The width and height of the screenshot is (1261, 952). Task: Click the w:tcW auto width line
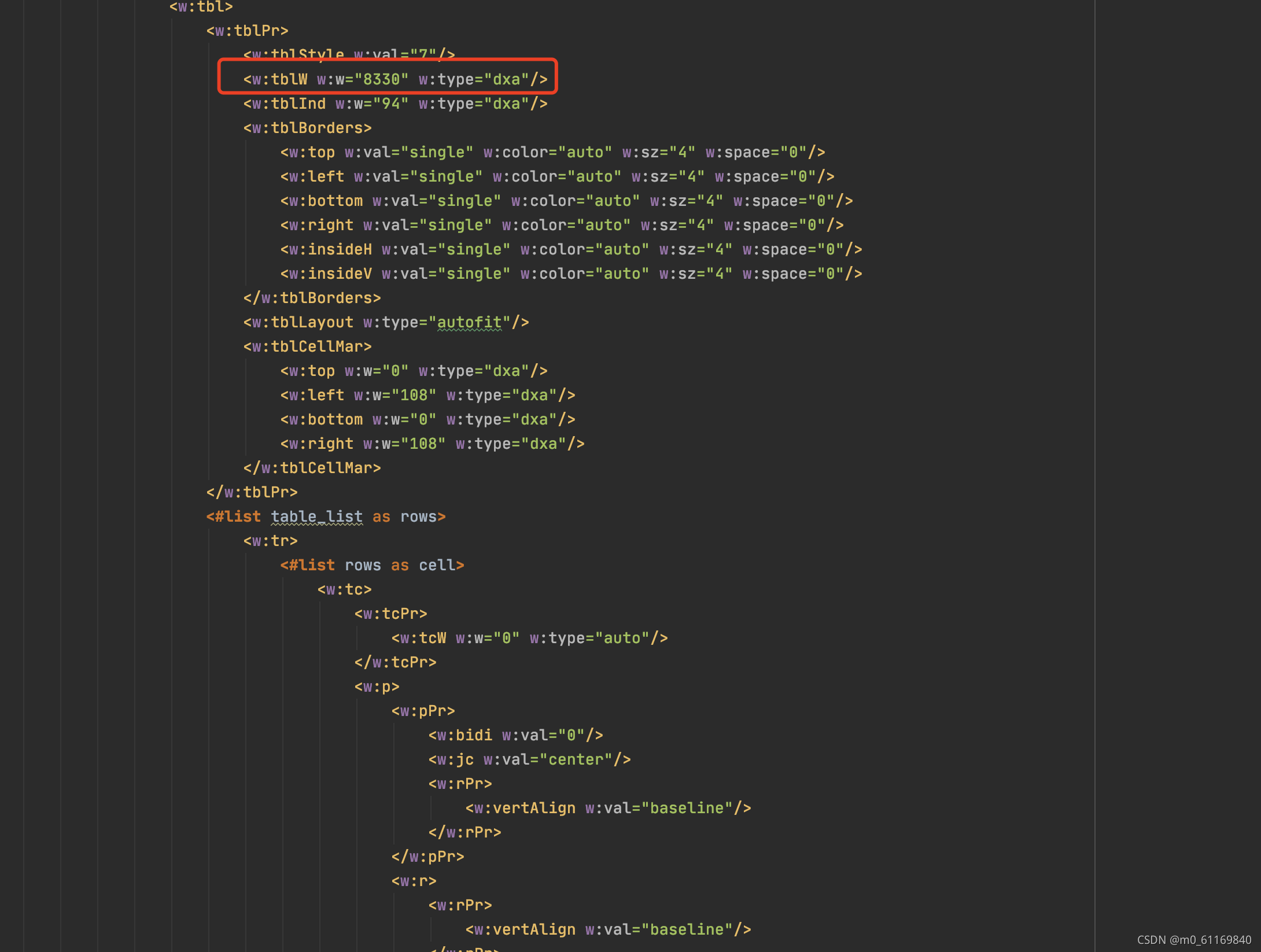point(529,638)
